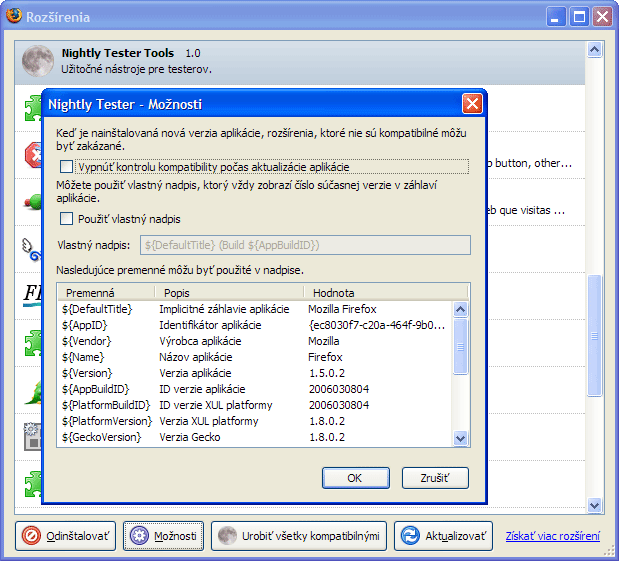Screen dimensions: 619x561
Task: Click the Verzia Gecko description
Action: [x=189, y=437]
